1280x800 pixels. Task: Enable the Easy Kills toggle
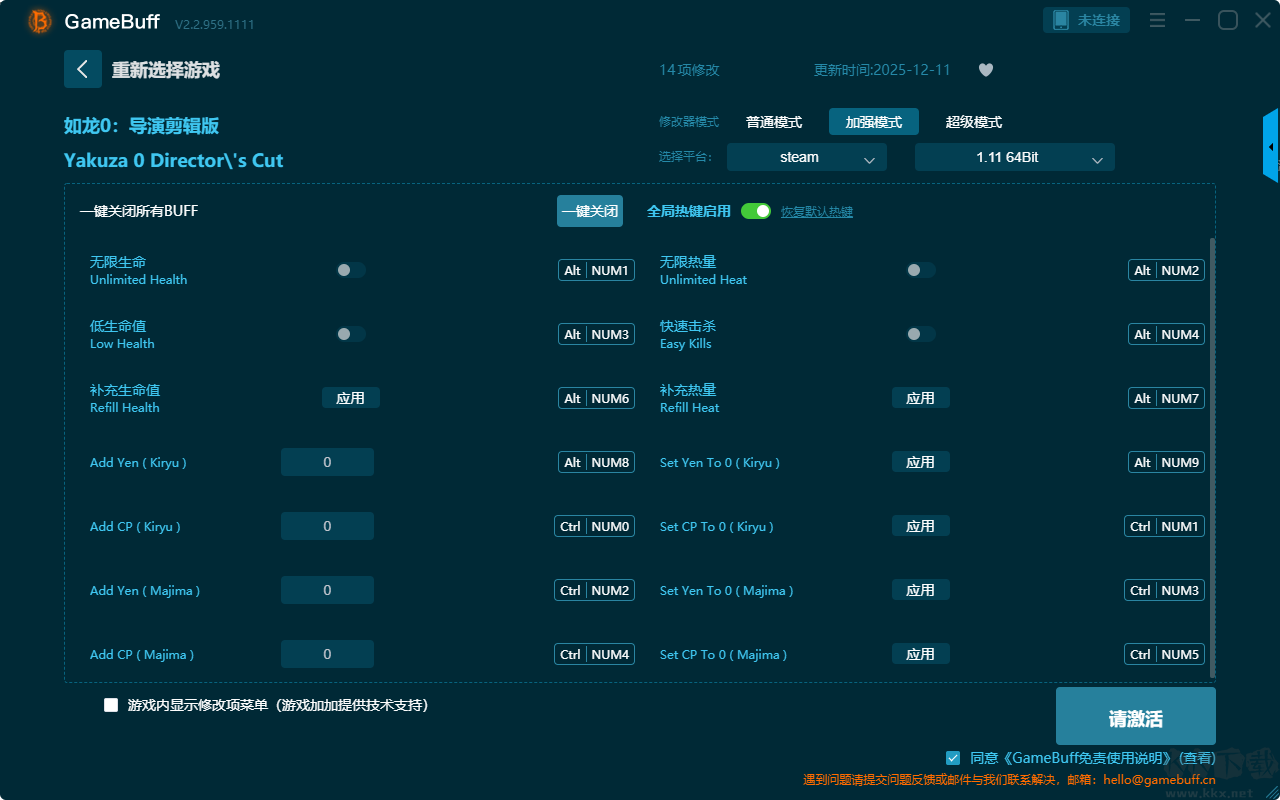click(x=920, y=334)
